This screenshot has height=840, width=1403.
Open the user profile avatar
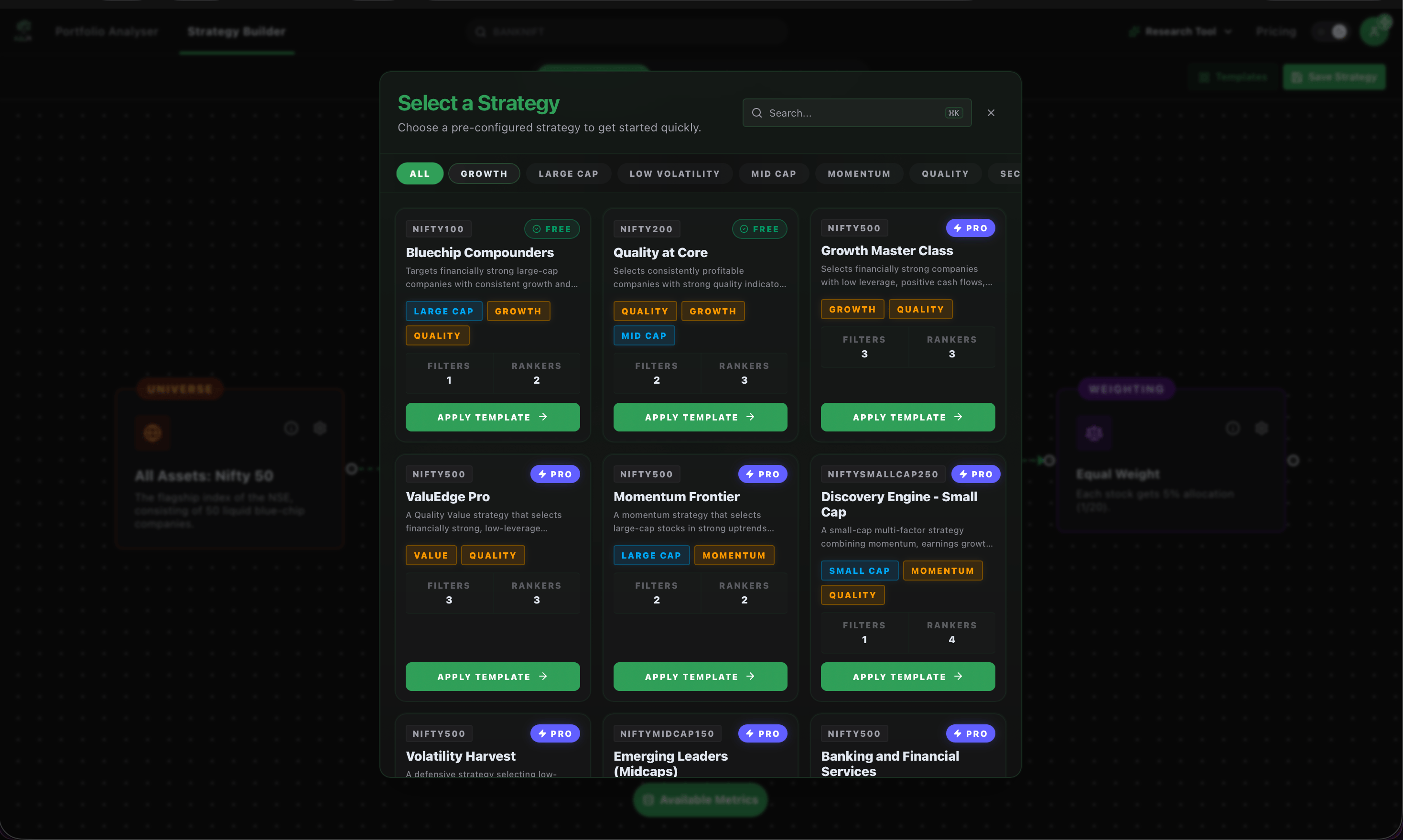tap(1373, 32)
